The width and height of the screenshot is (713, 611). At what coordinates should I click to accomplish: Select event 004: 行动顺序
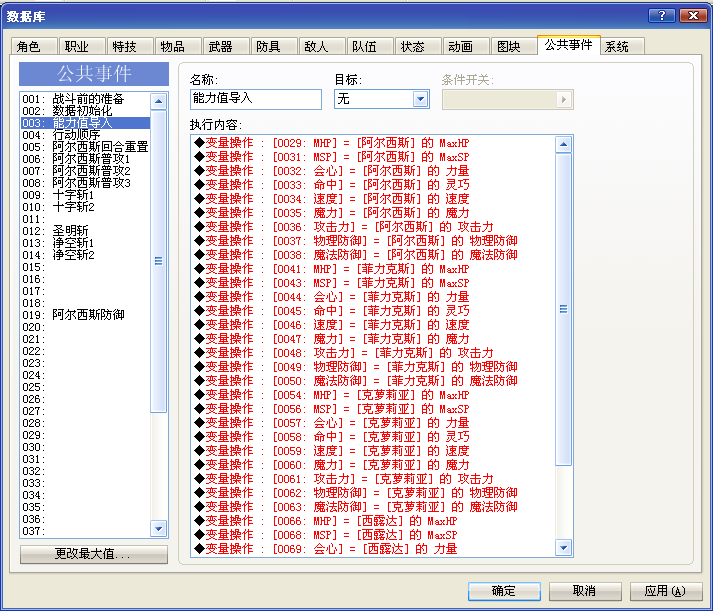pos(85,135)
